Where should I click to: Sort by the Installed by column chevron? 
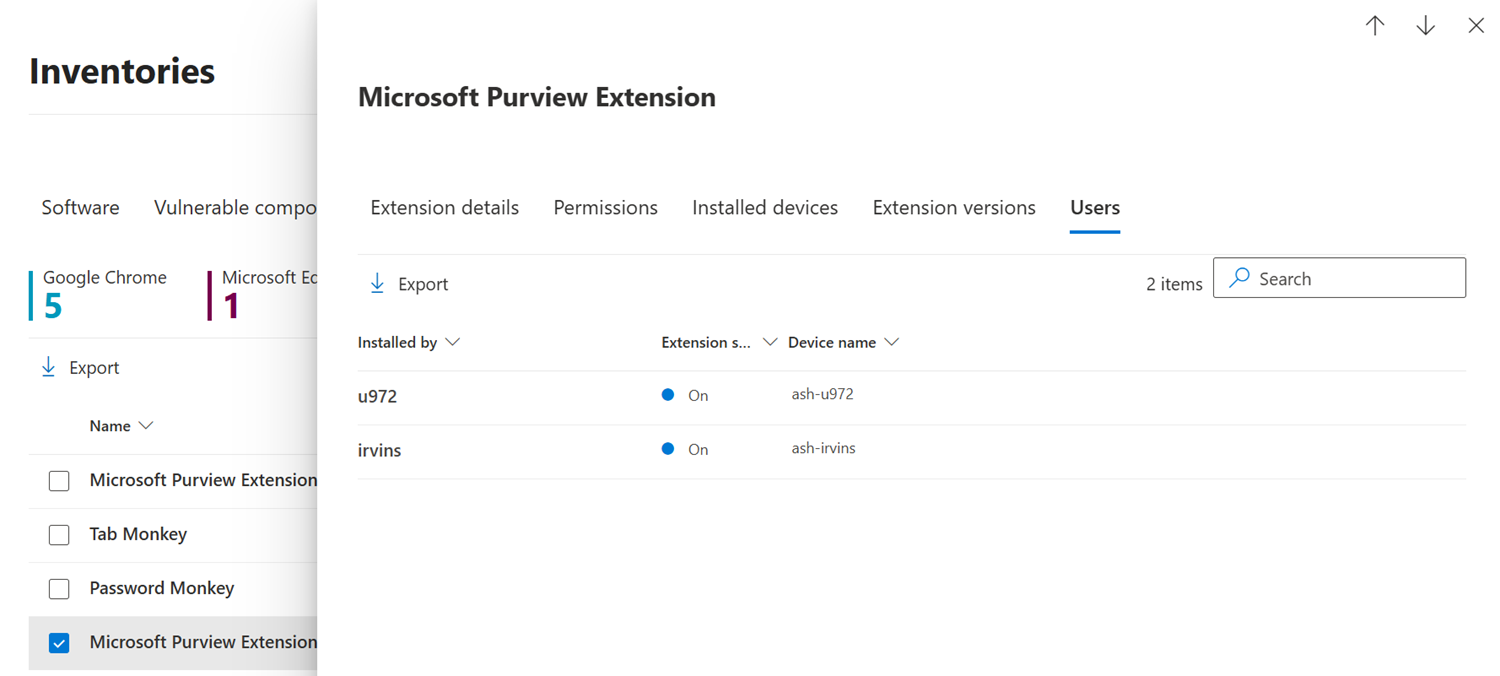click(453, 342)
